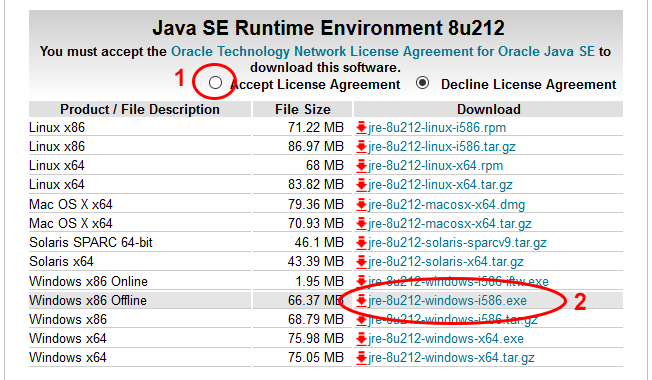
Task: Select the Windows x86 Offline row label
Action: [x=88, y=301]
